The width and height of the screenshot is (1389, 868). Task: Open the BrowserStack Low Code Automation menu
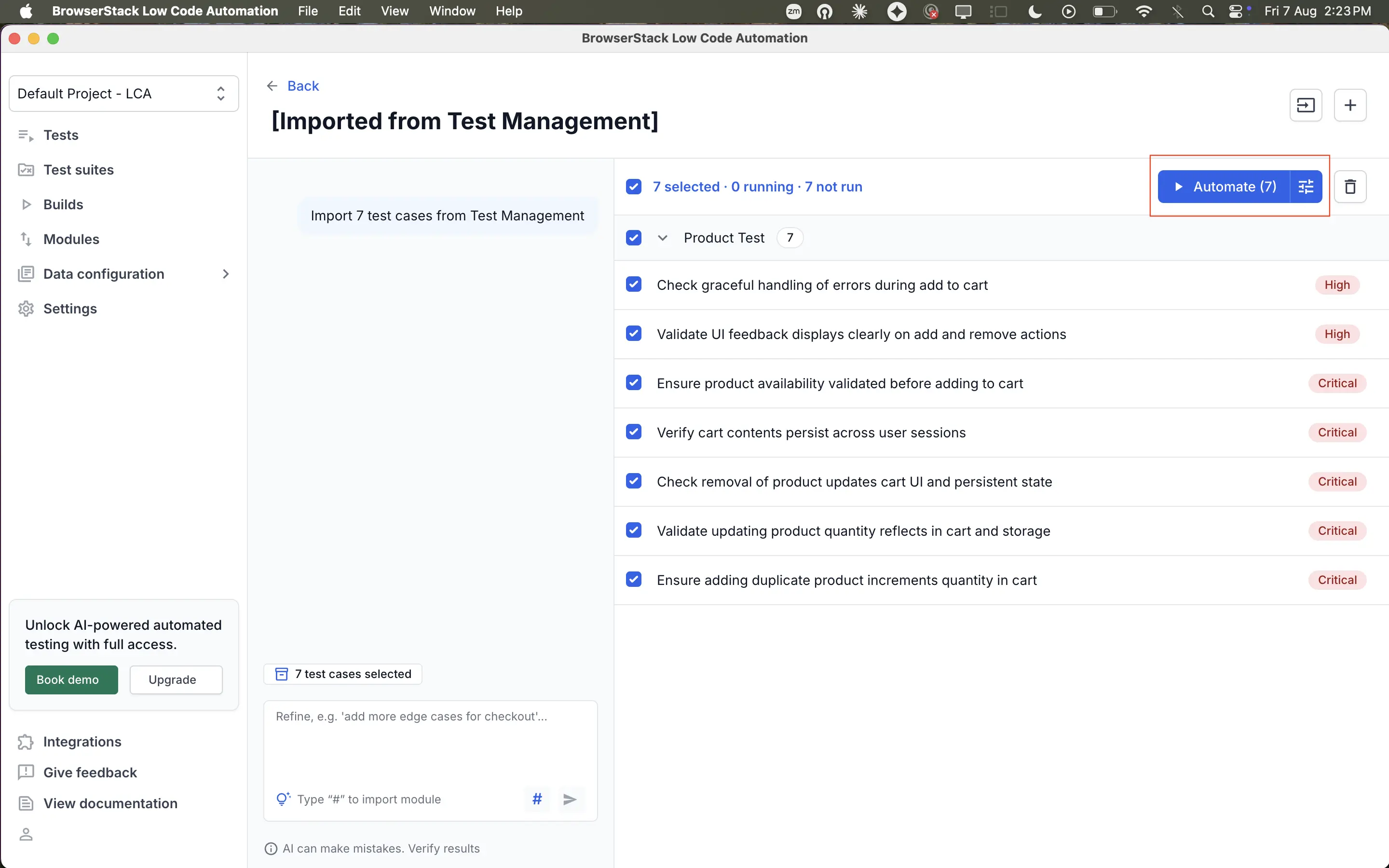165,12
